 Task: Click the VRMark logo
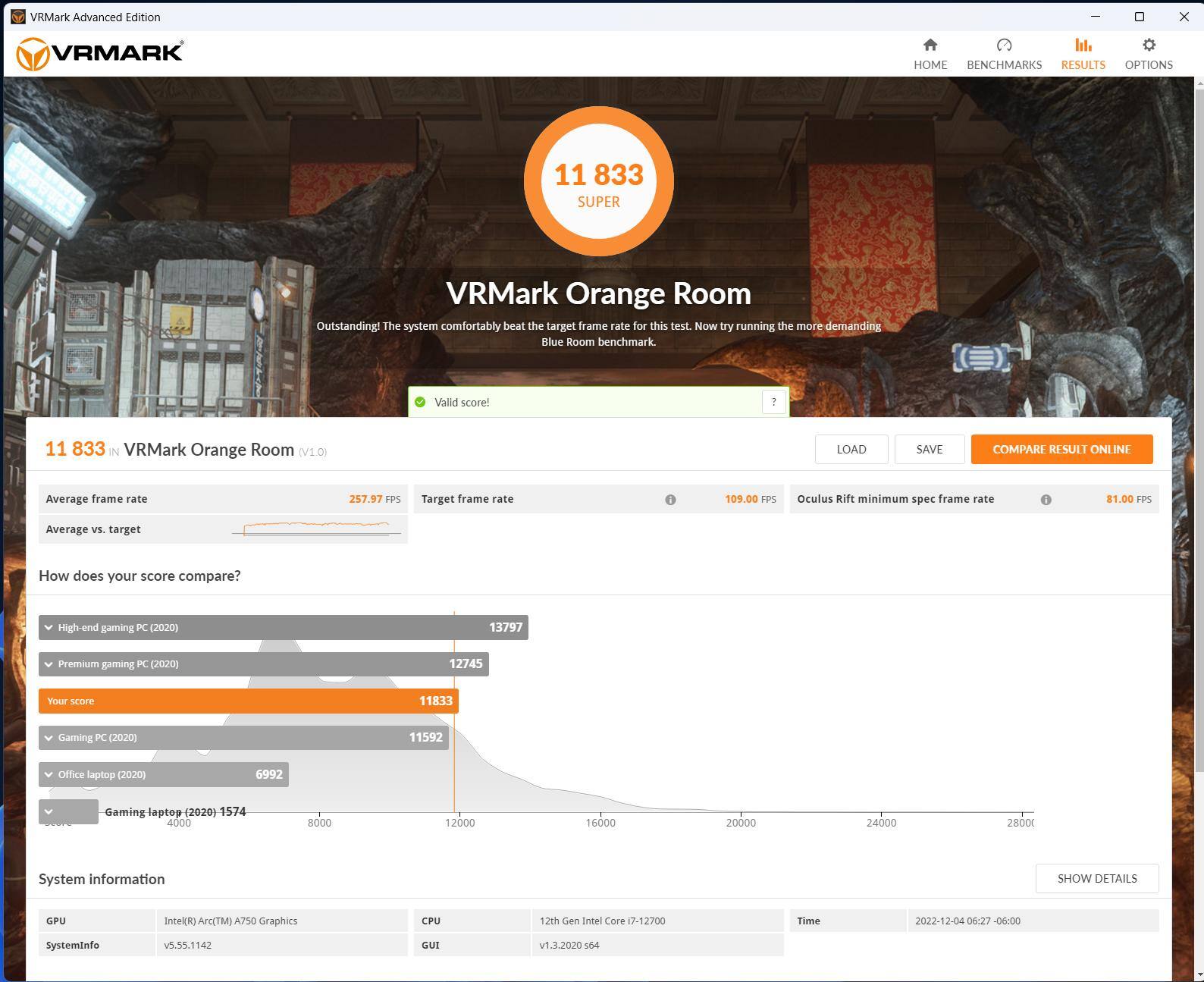click(100, 54)
